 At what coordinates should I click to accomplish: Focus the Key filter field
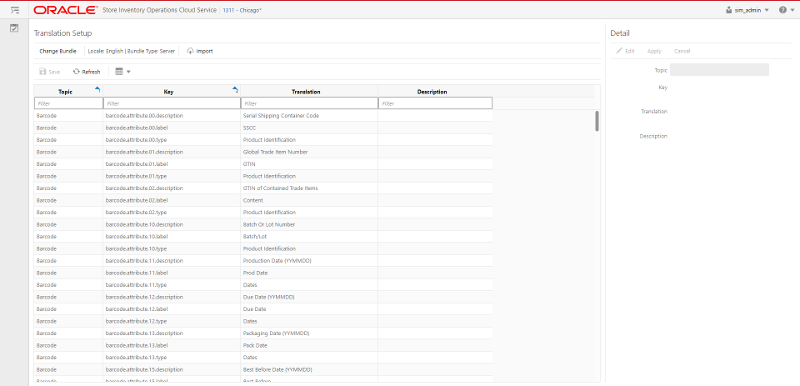(x=171, y=103)
